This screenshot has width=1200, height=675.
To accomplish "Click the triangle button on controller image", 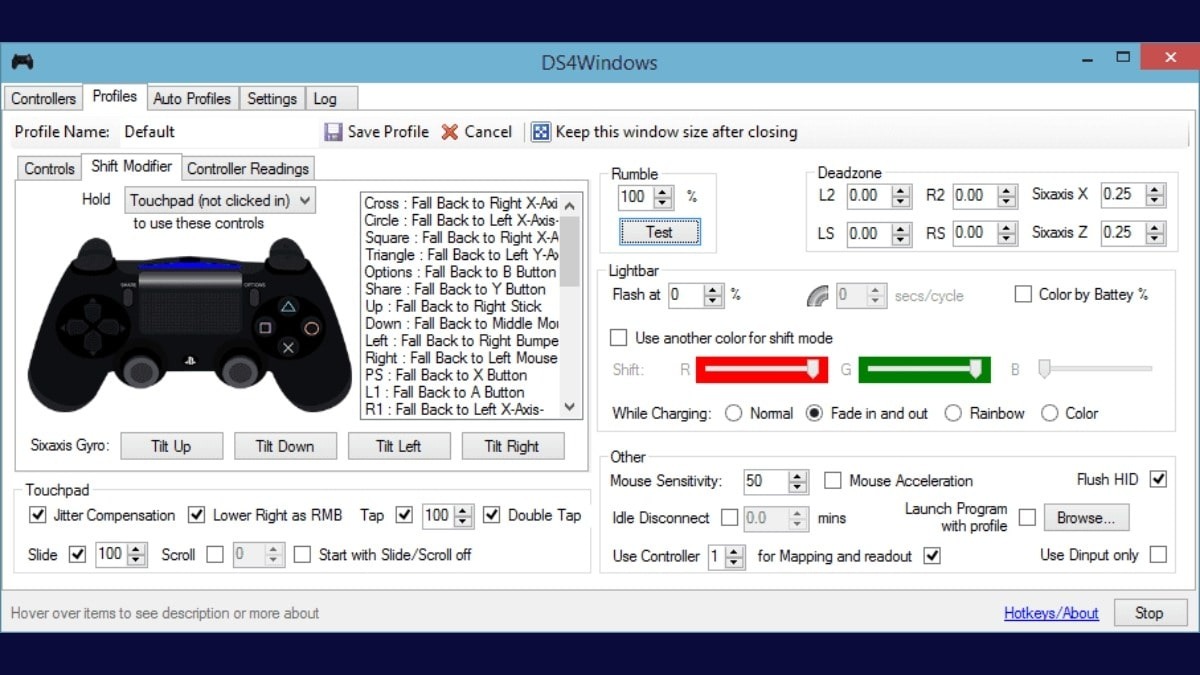I will 288,307.
